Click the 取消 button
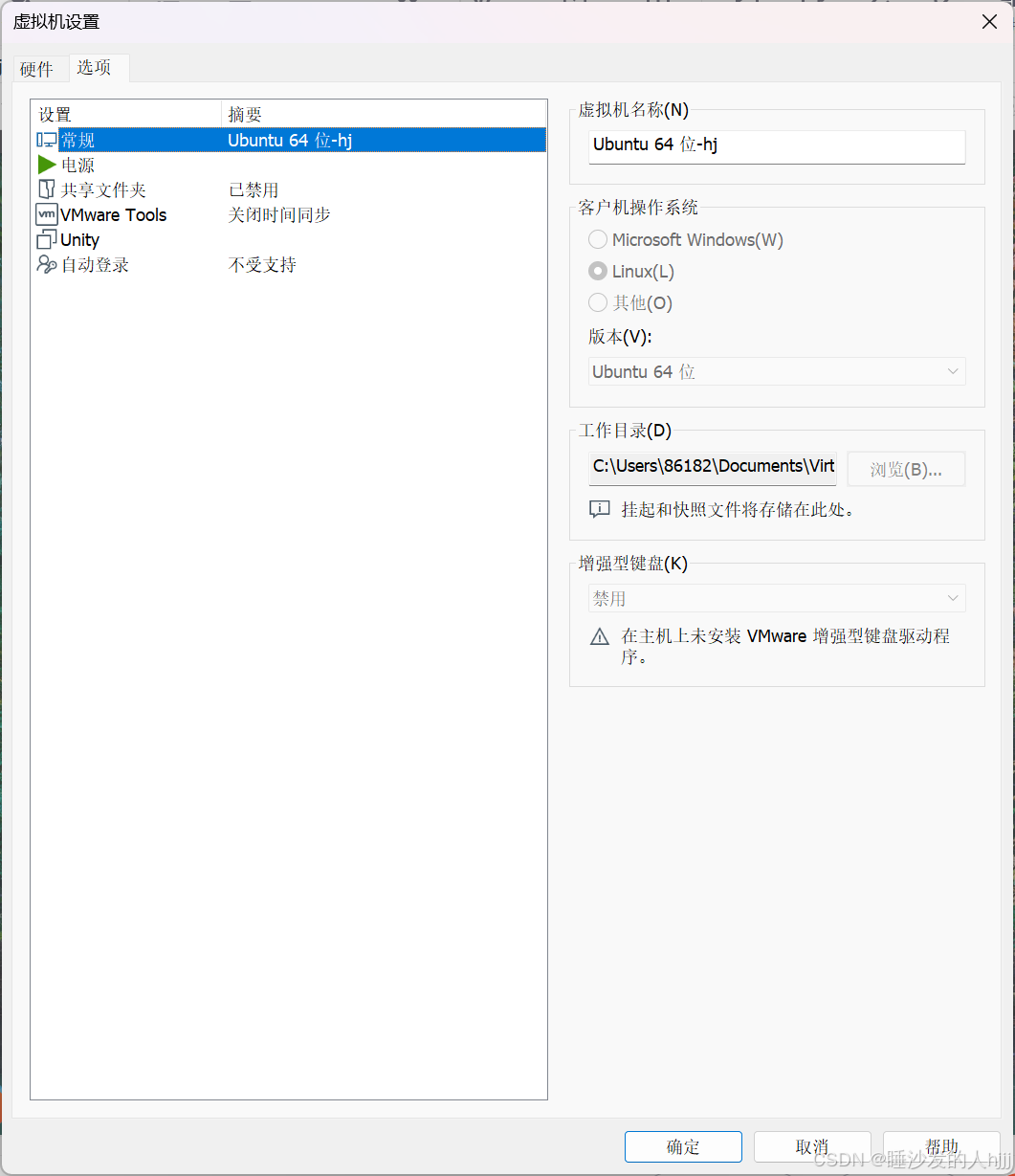This screenshot has width=1015, height=1176. pos(812,1146)
